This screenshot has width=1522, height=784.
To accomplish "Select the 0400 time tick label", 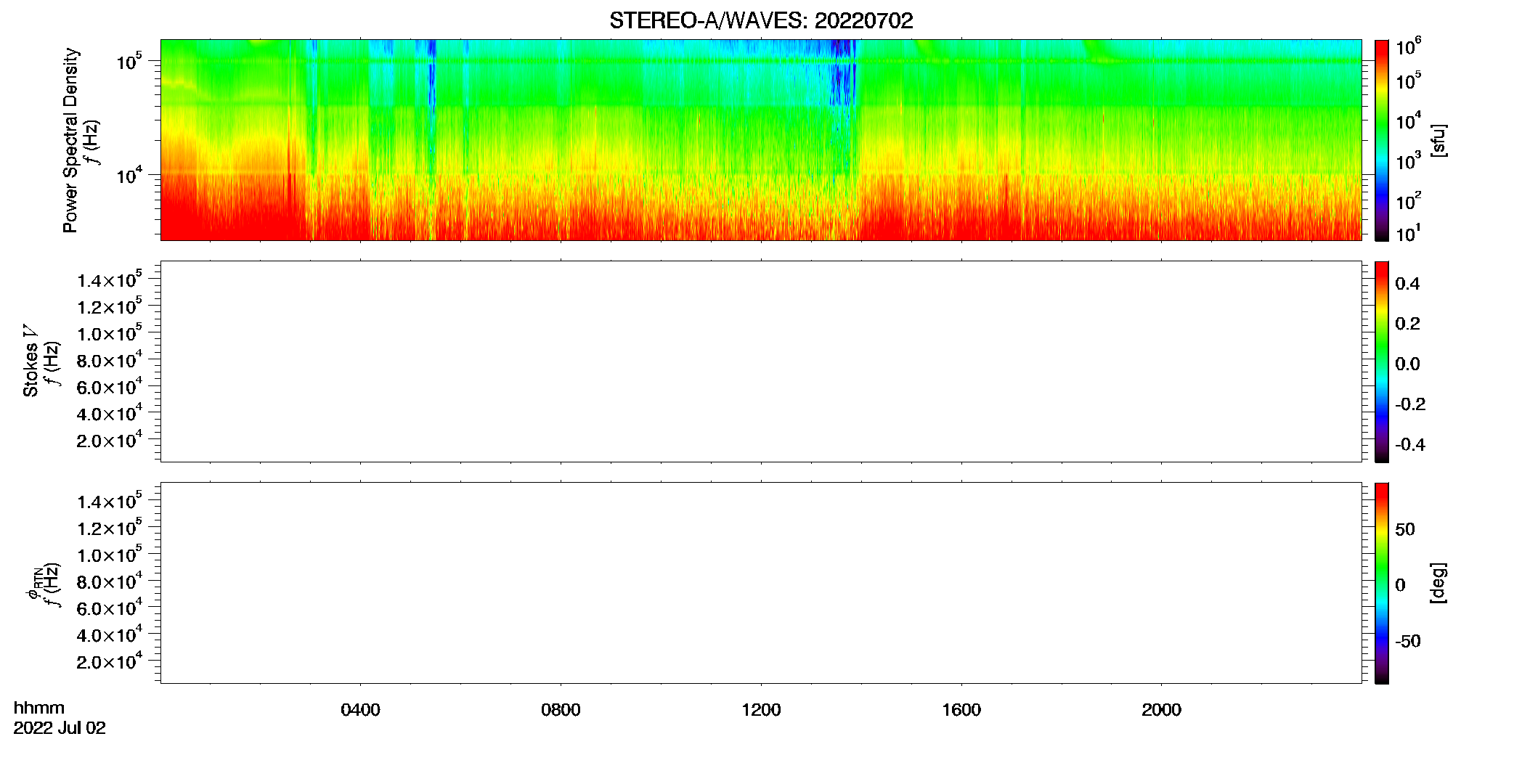I will tap(360, 710).
